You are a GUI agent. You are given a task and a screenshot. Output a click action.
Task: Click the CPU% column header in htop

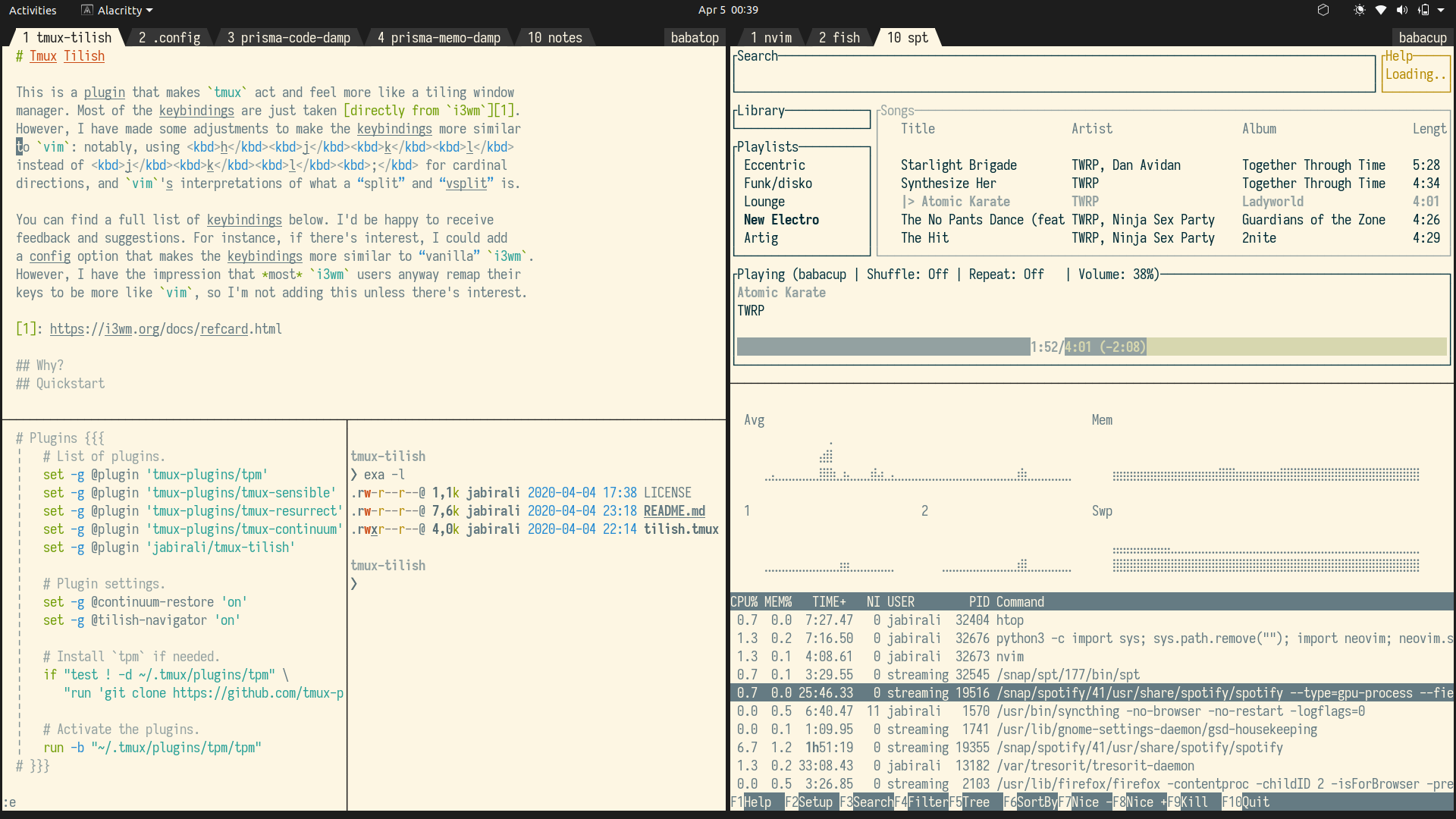(x=744, y=602)
